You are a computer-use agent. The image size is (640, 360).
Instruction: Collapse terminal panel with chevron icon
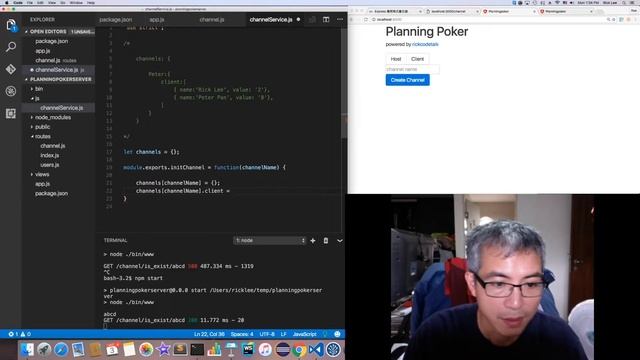click(340, 240)
